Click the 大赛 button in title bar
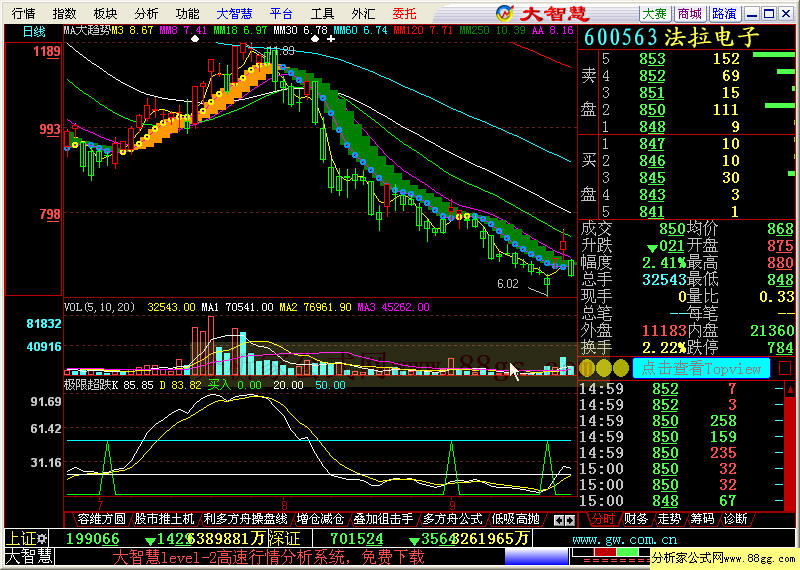Screen dimensions: 800x570 click(655, 14)
